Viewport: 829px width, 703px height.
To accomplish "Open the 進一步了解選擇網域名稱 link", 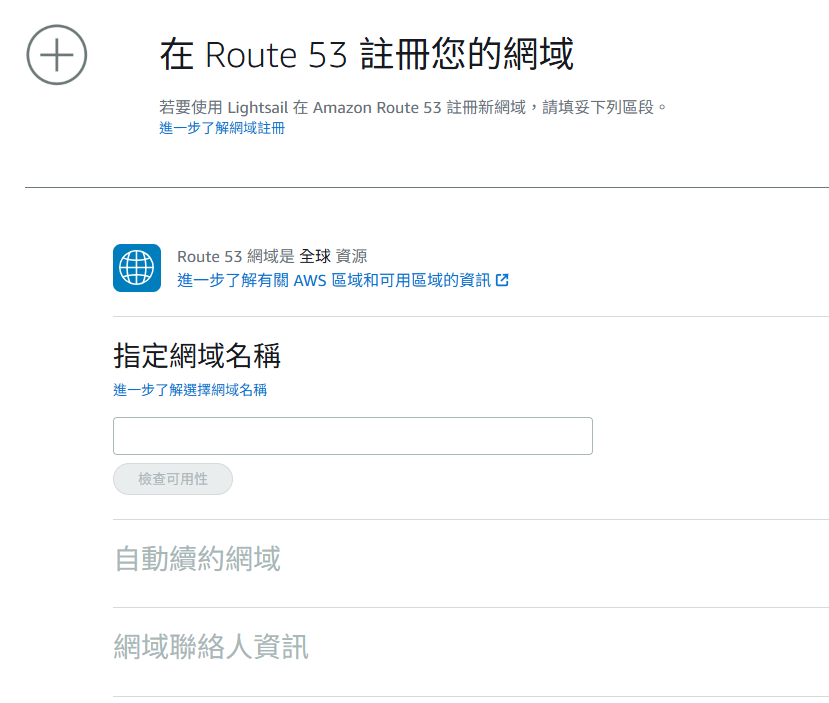I will [x=190, y=390].
